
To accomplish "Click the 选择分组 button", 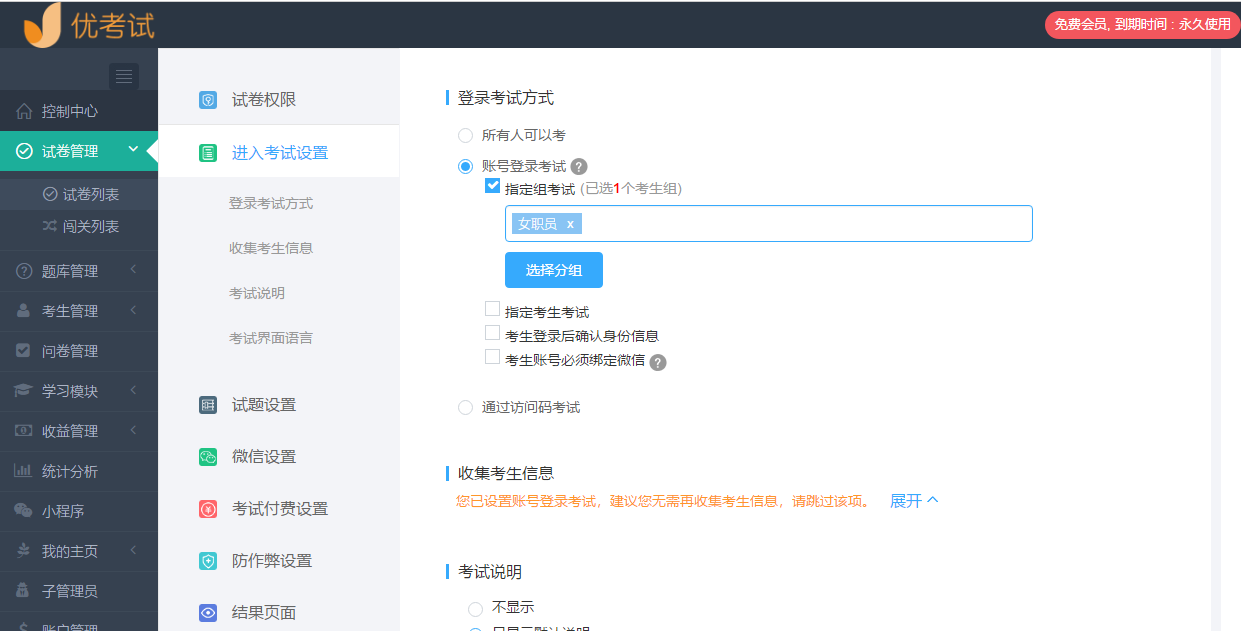I will tap(553, 269).
